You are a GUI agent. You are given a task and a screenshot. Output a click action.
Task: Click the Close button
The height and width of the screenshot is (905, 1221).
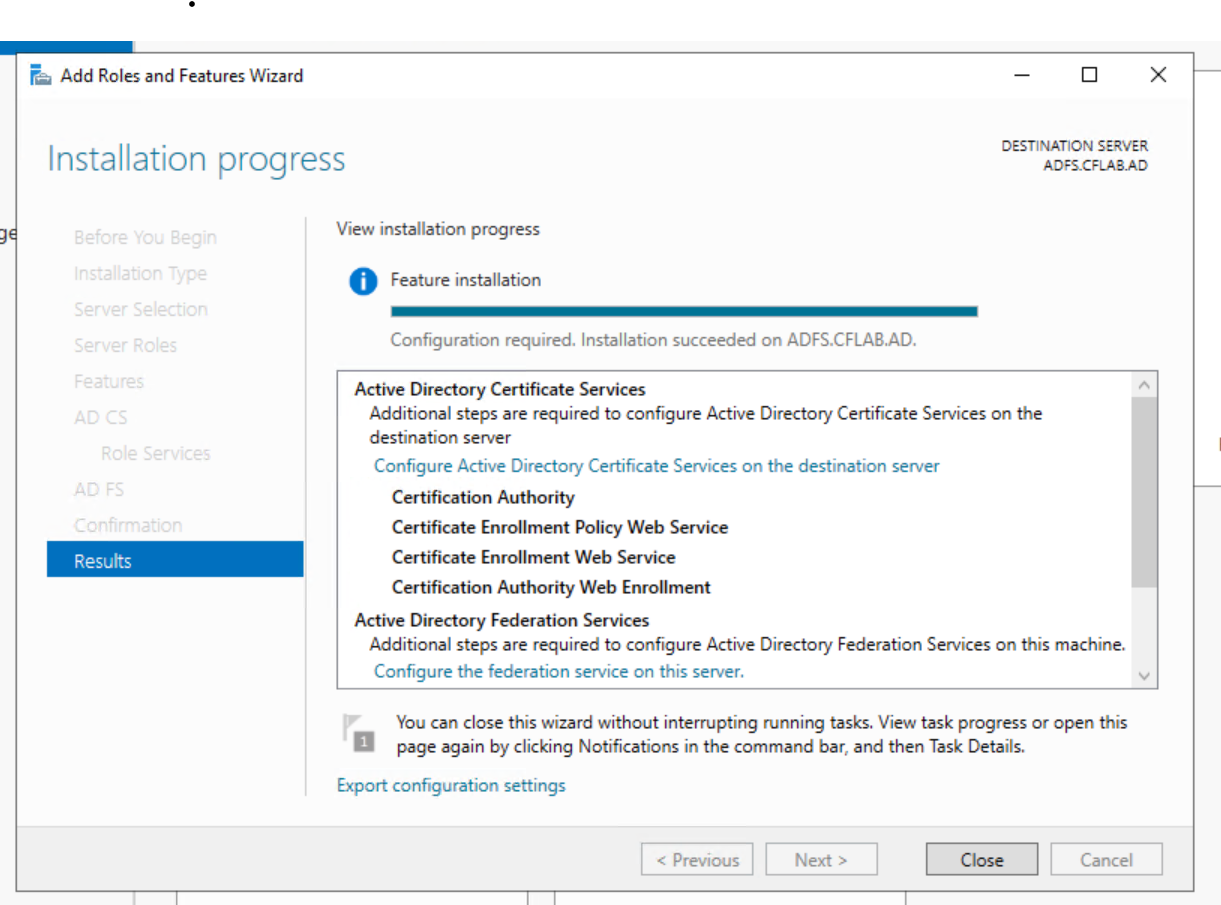[x=982, y=860]
